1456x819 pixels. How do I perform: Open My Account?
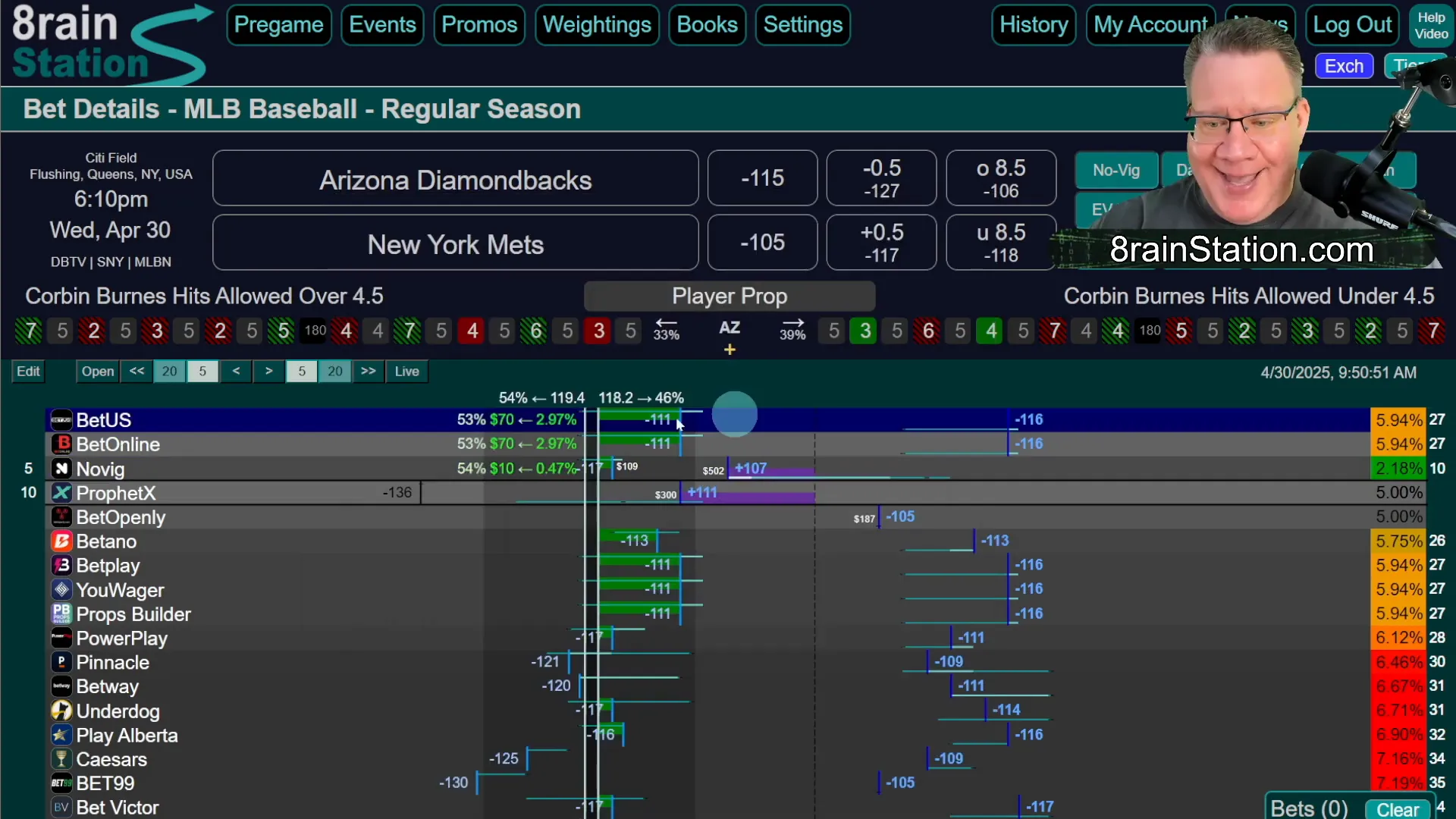click(x=1150, y=25)
